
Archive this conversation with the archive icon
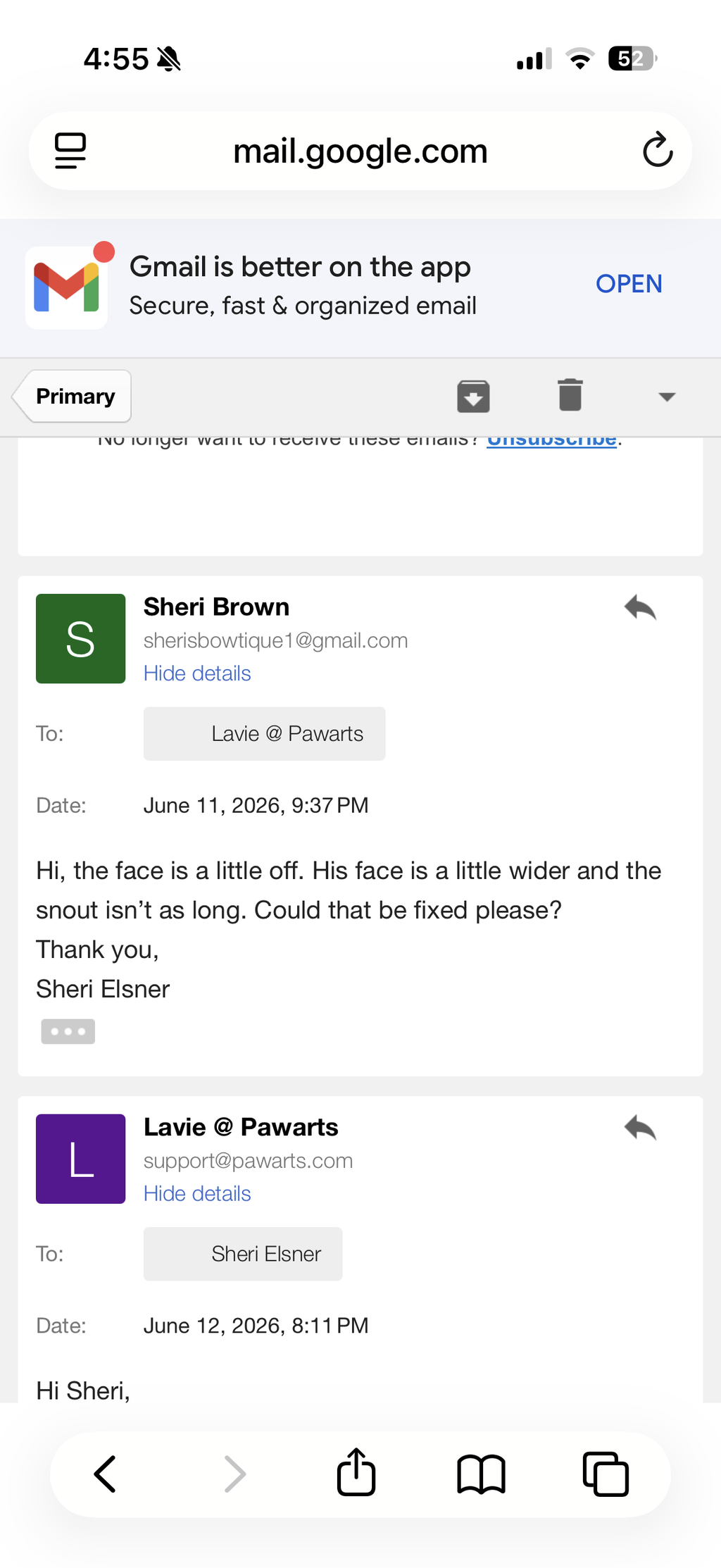pyautogui.click(x=473, y=396)
